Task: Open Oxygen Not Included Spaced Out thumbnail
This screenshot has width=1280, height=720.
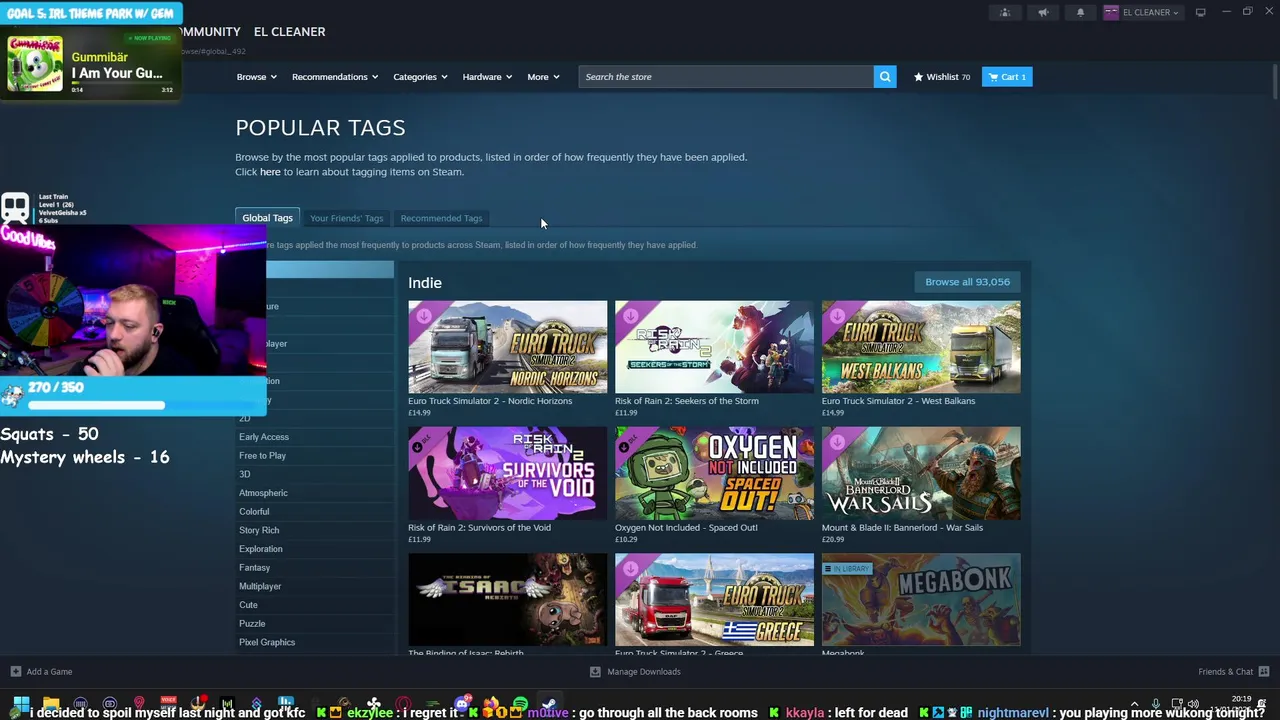Action: tap(714, 473)
